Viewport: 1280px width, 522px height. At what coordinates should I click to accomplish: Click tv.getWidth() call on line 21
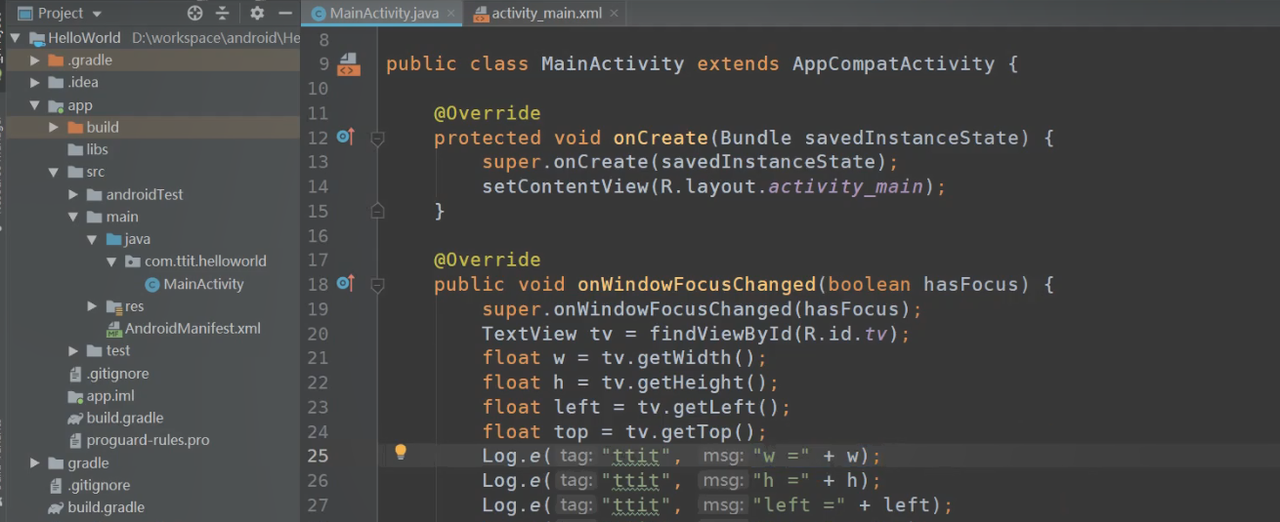[x=678, y=358]
